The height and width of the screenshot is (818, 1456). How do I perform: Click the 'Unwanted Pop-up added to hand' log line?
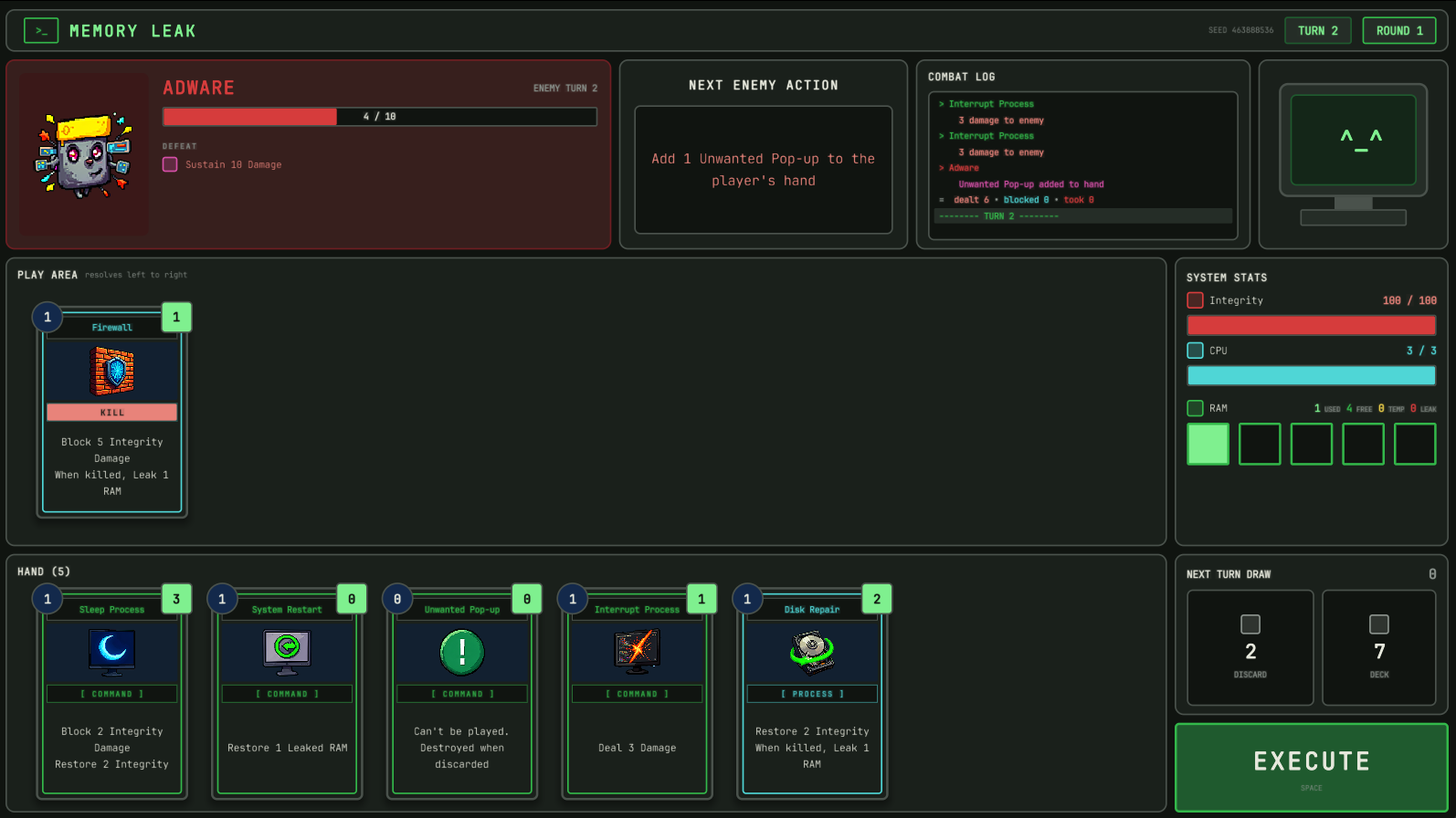[x=1031, y=184]
